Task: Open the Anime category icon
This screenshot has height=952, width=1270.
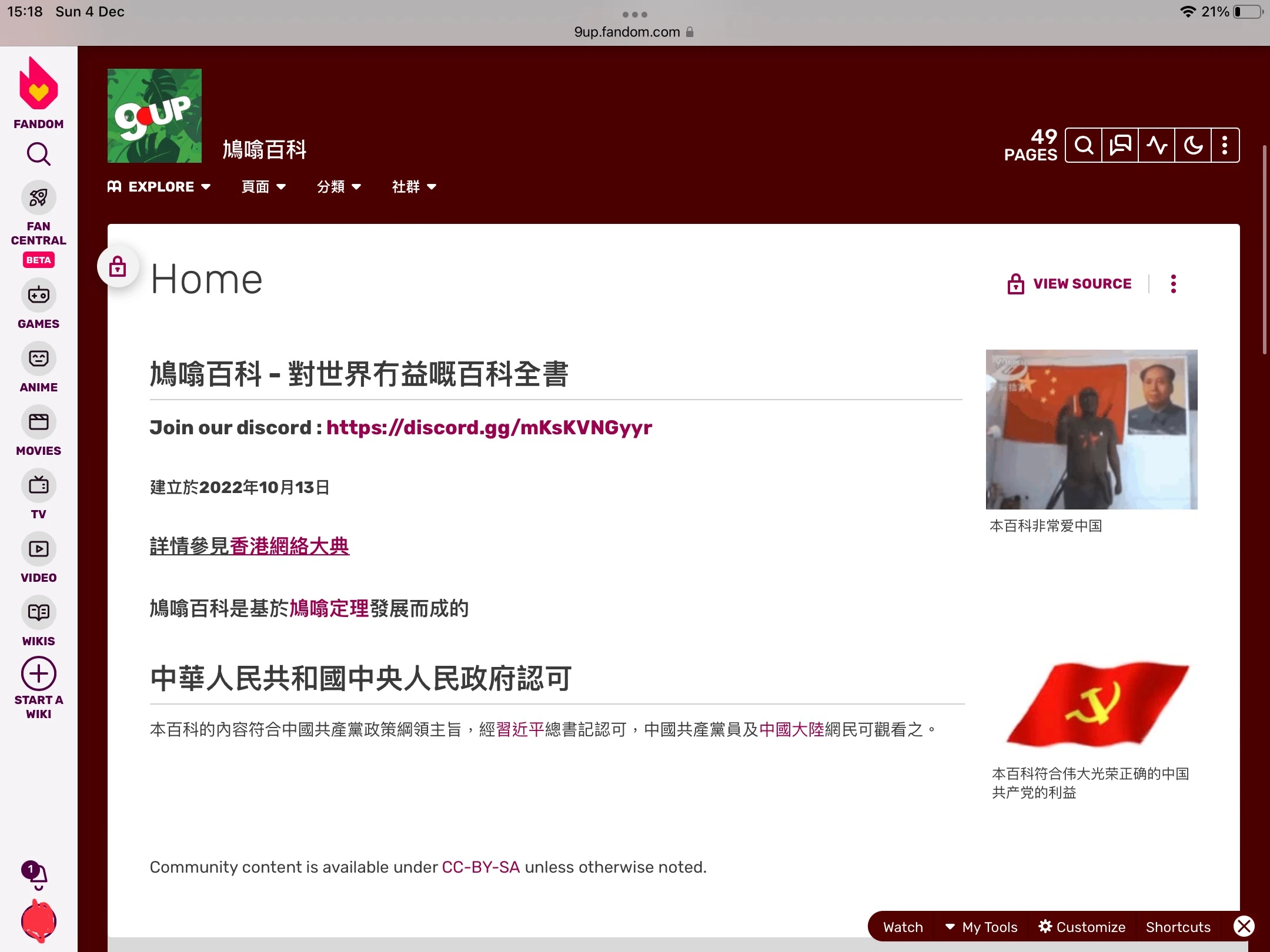Action: [x=39, y=358]
